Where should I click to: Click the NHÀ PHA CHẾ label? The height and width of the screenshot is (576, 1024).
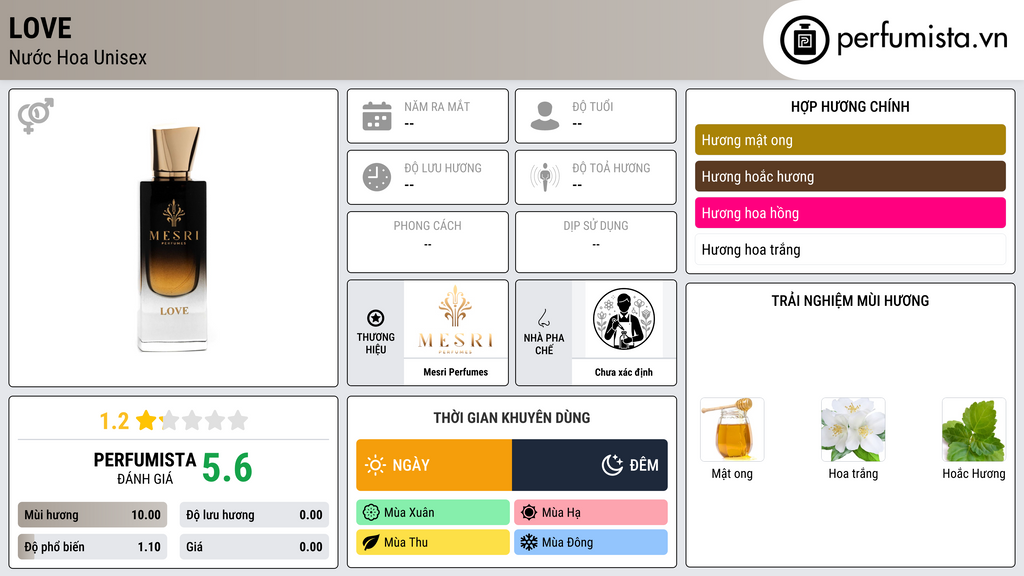coord(544,344)
